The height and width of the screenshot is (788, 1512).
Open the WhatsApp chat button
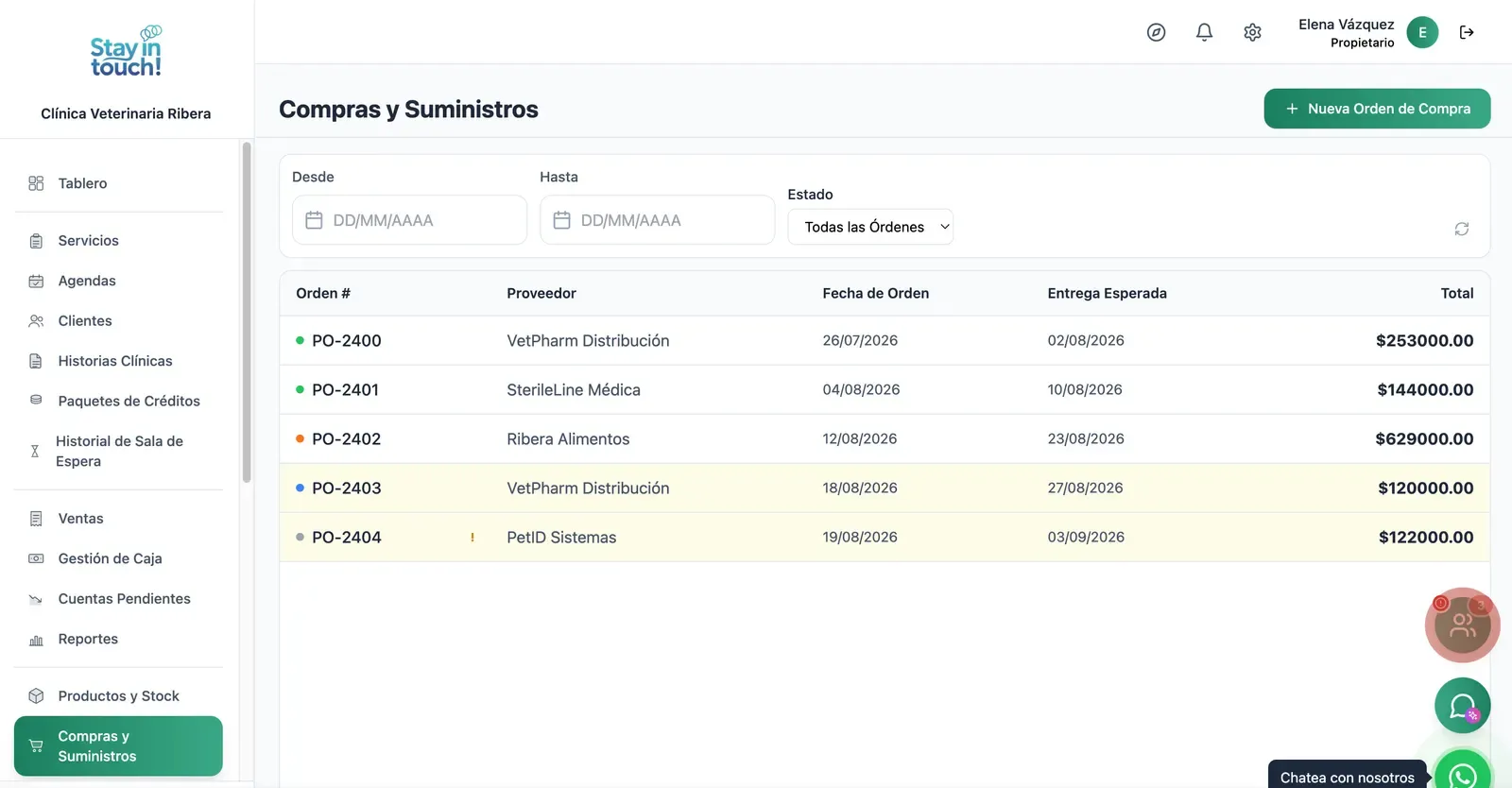(1463, 775)
